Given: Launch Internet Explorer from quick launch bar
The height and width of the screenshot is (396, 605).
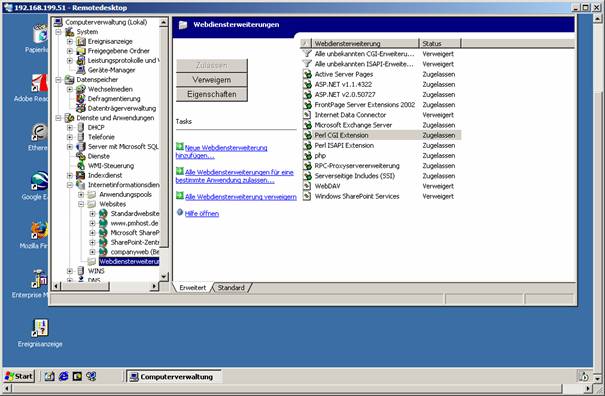Looking at the screenshot, I should 64,376.
